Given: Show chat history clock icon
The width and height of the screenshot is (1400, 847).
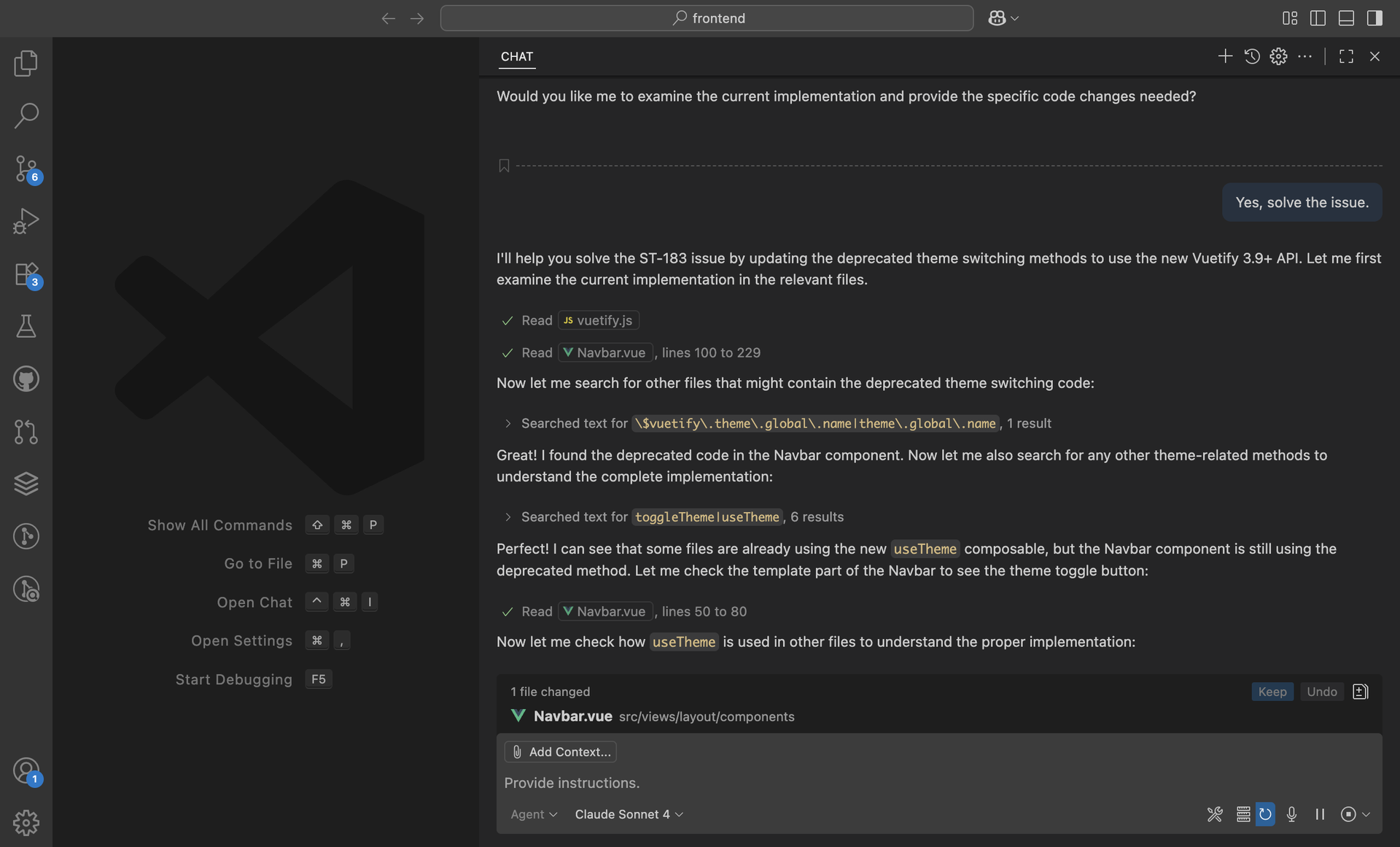Looking at the screenshot, I should 1252,56.
